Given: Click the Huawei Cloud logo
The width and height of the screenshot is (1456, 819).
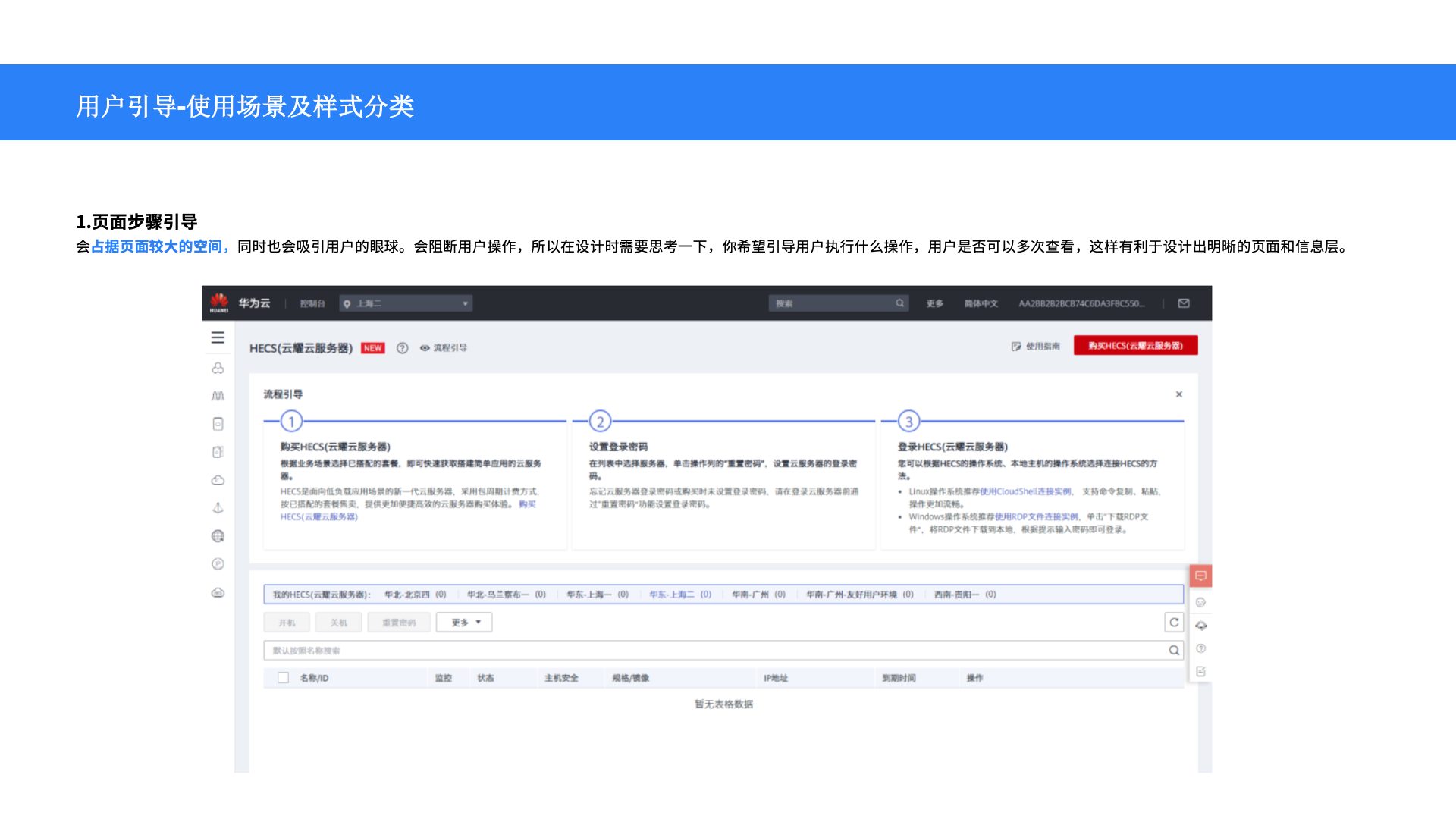Looking at the screenshot, I should [219, 303].
